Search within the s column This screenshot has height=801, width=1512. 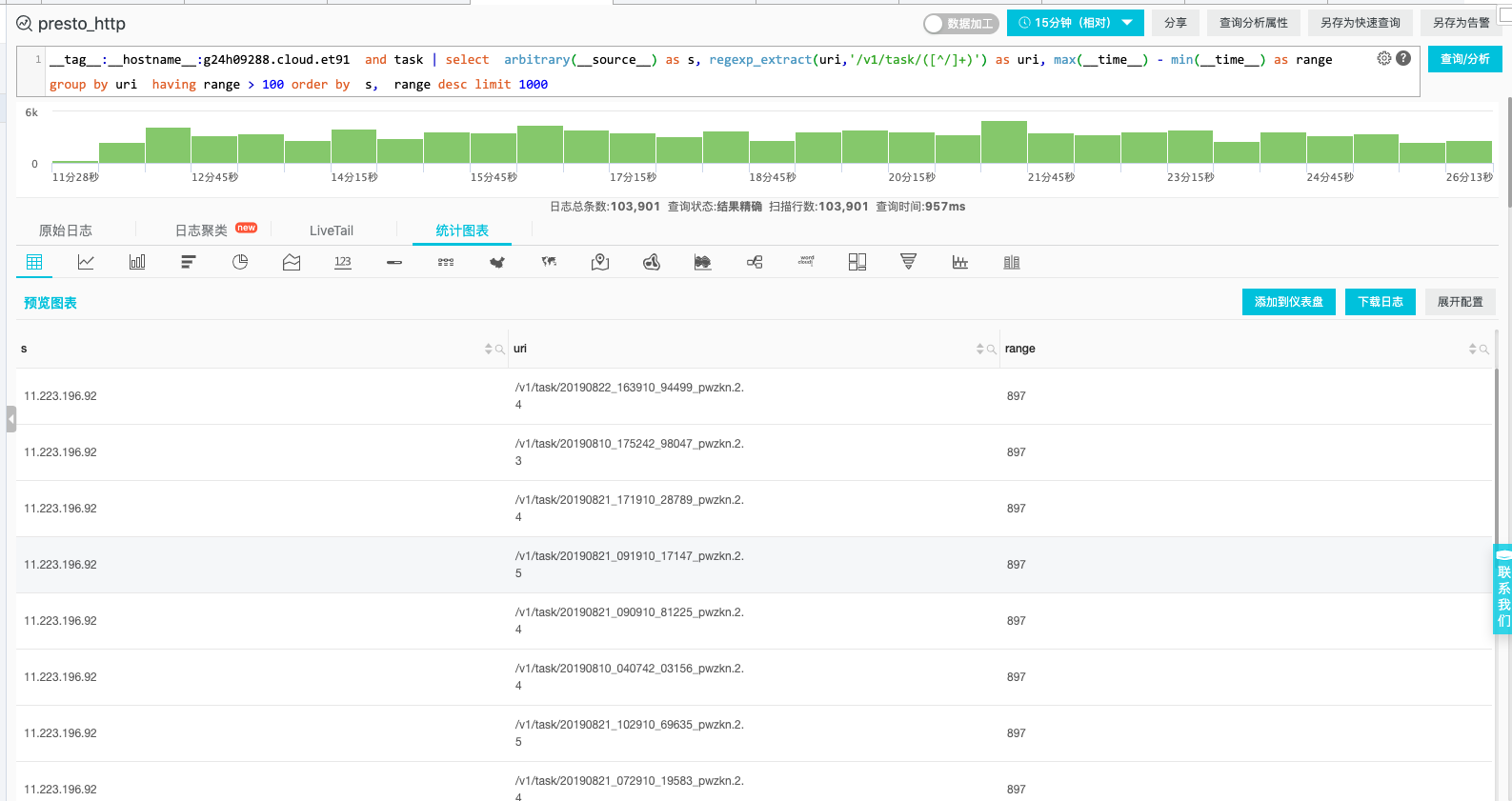(500, 350)
